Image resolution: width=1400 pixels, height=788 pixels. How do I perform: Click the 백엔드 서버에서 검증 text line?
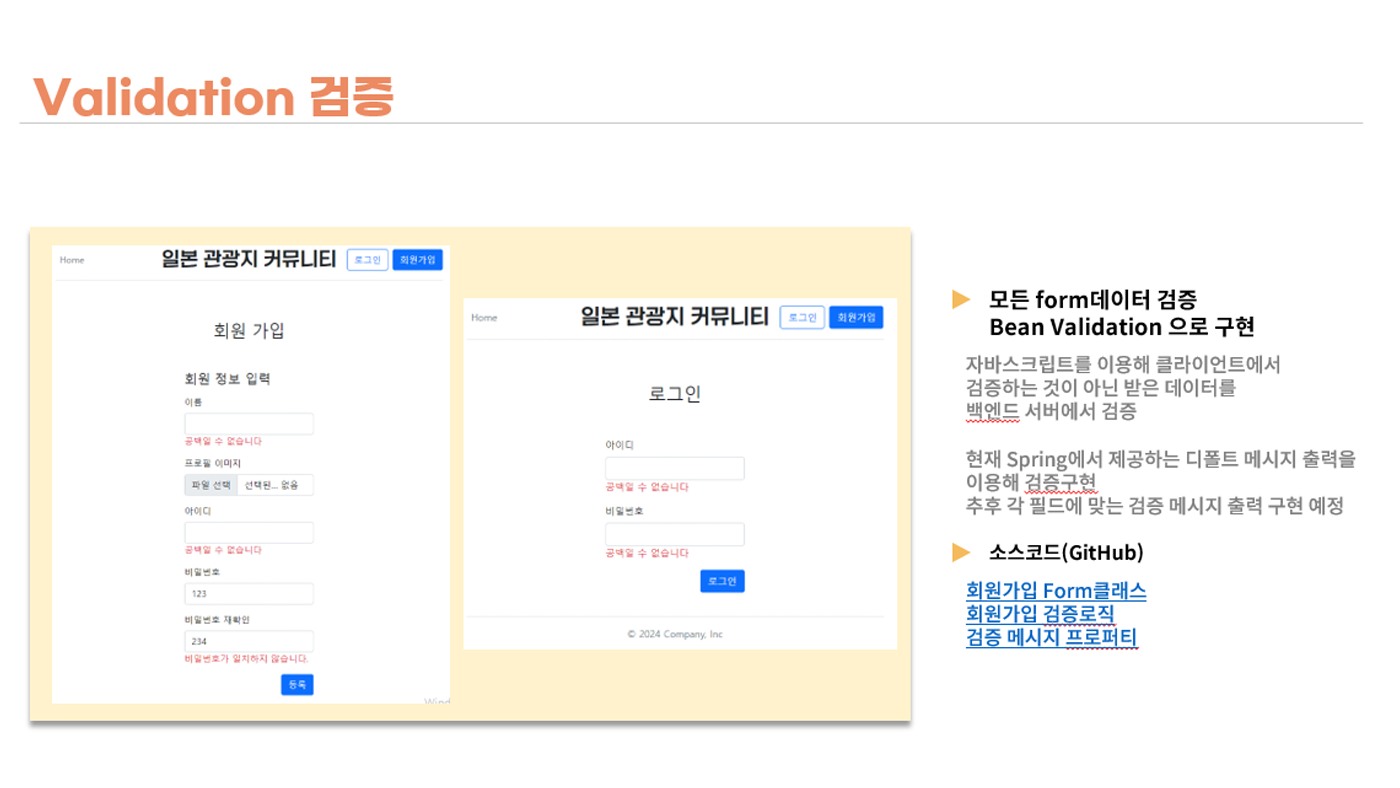[x=1051, y=411]
